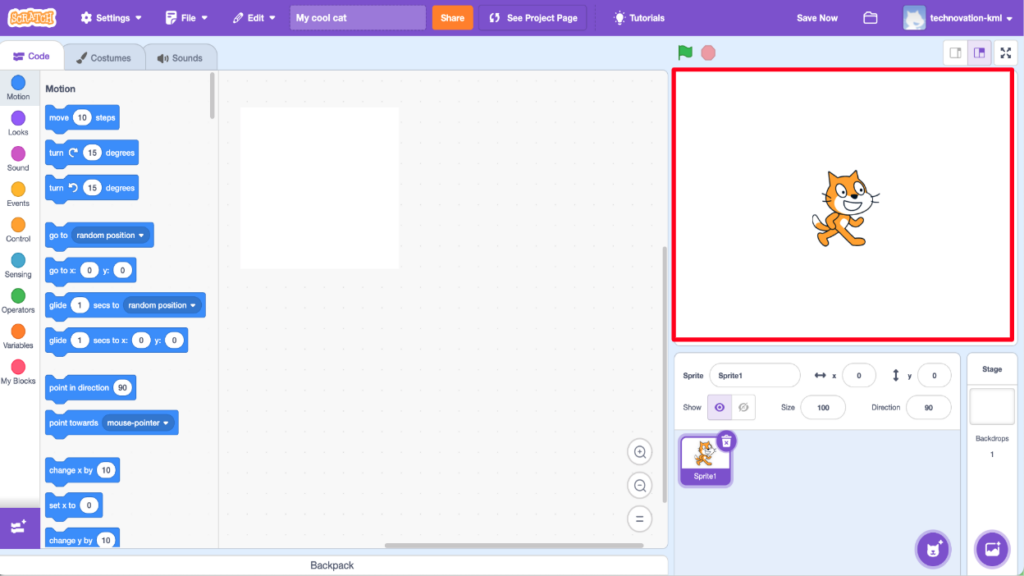Select Control block category
Screen dimensions: 1024x576
[x=18, y=230]
